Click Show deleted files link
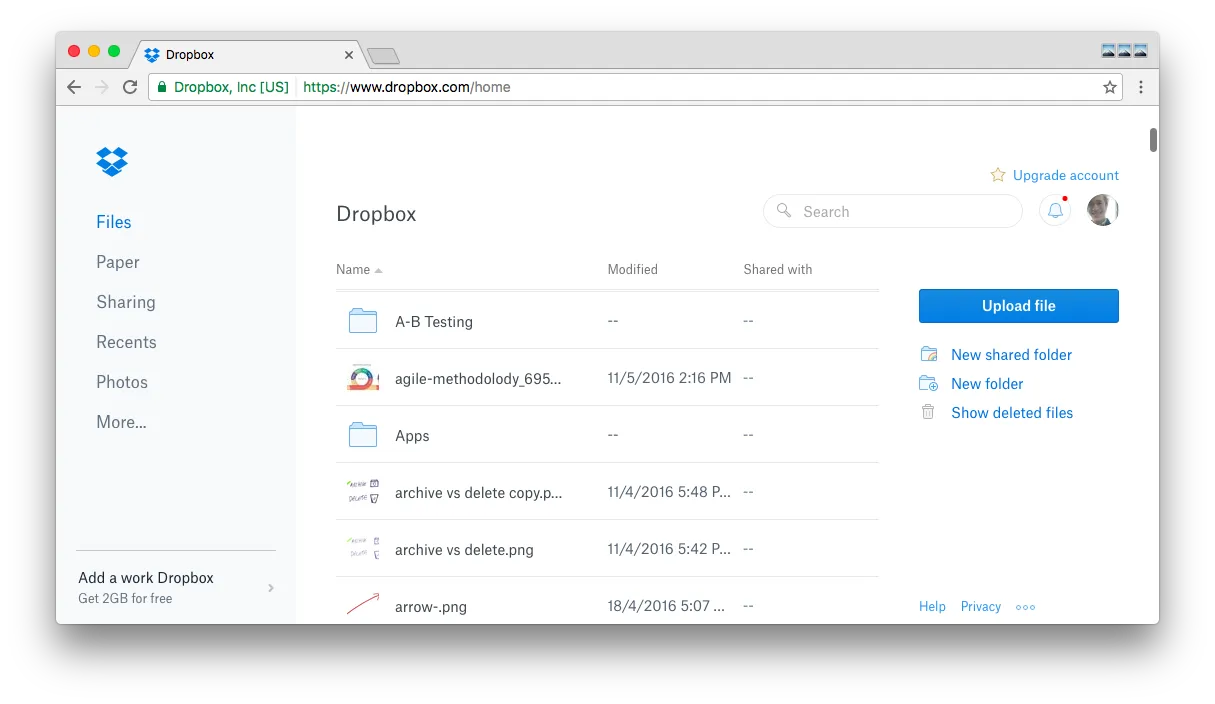1215x704 pixels. tap(1012, 412)
